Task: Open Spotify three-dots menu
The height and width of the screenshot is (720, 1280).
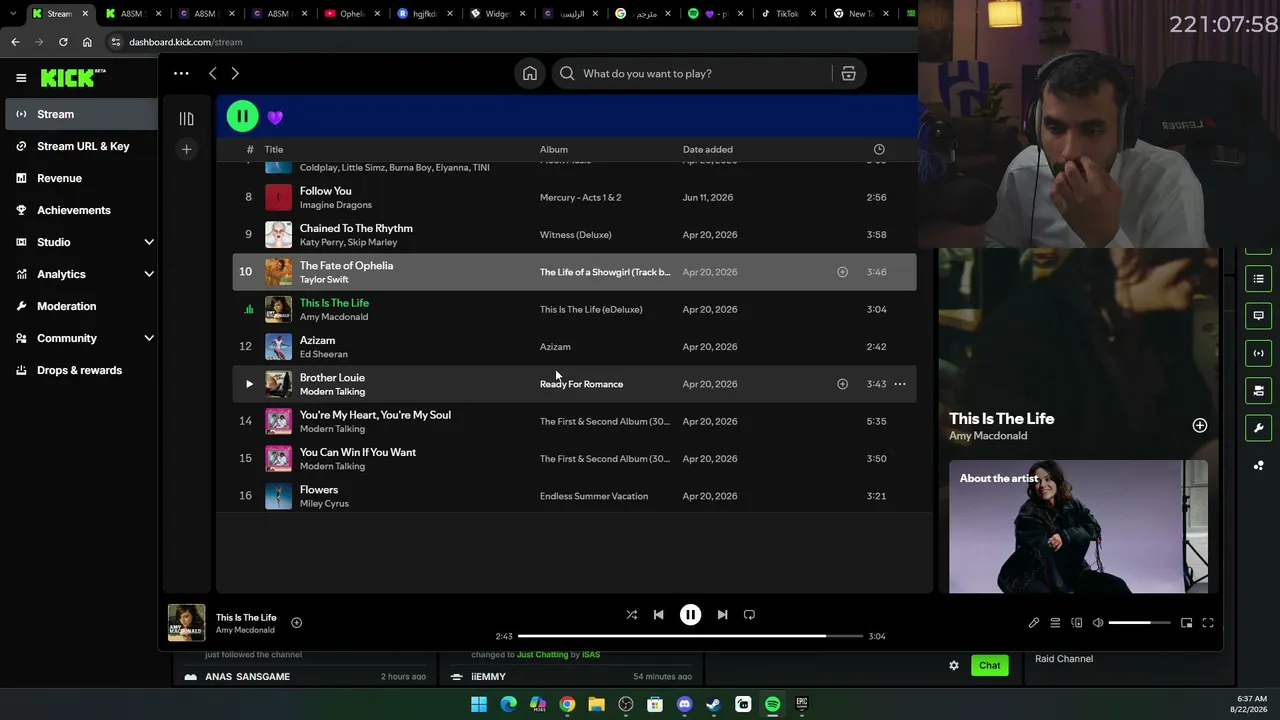Action: coord(181,73)
